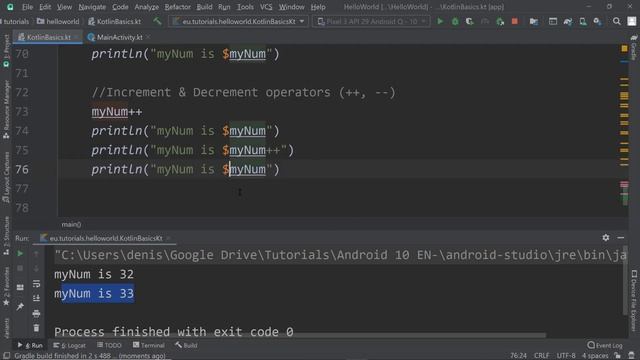Open the Logcat tool window

[69, 345]
